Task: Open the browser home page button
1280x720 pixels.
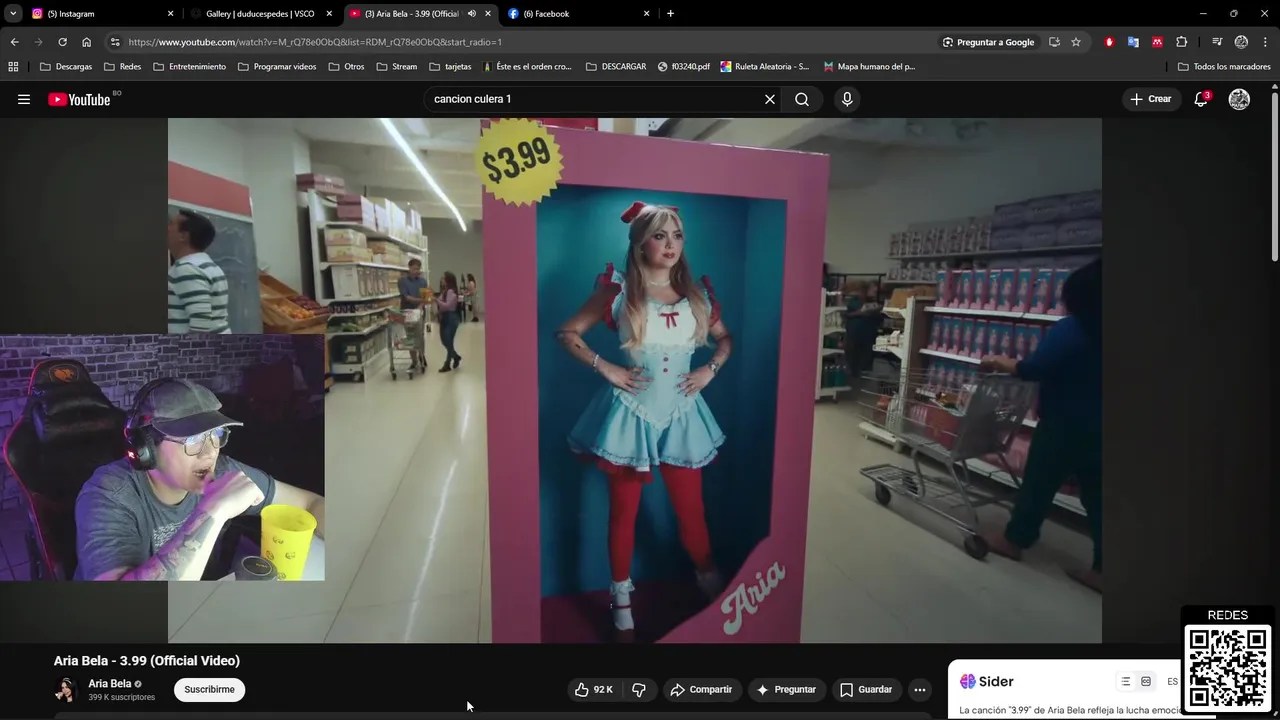Action: (86, 42)
